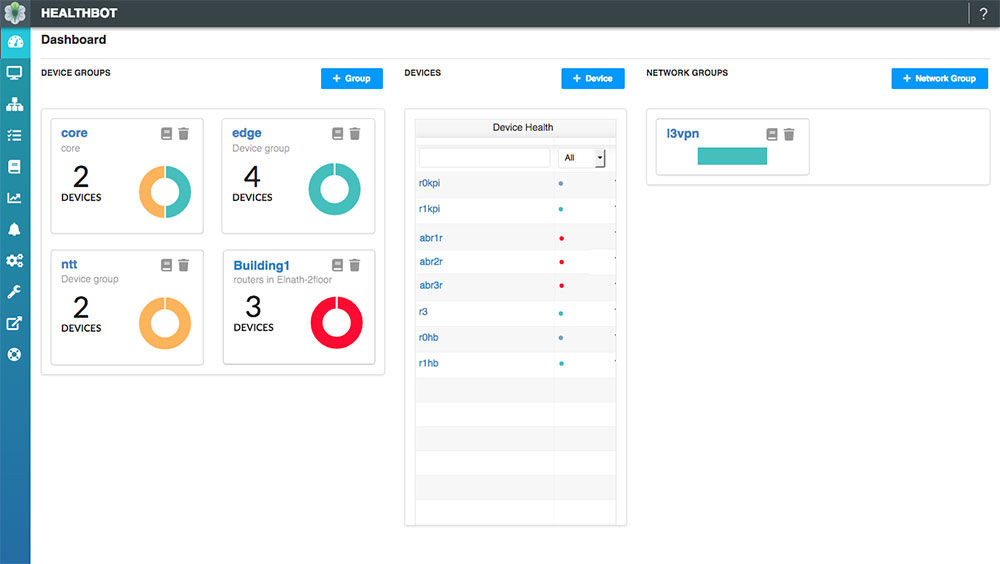Open the network hierarchy sidebar icon
1000x564 pixels.
[15, 104]
